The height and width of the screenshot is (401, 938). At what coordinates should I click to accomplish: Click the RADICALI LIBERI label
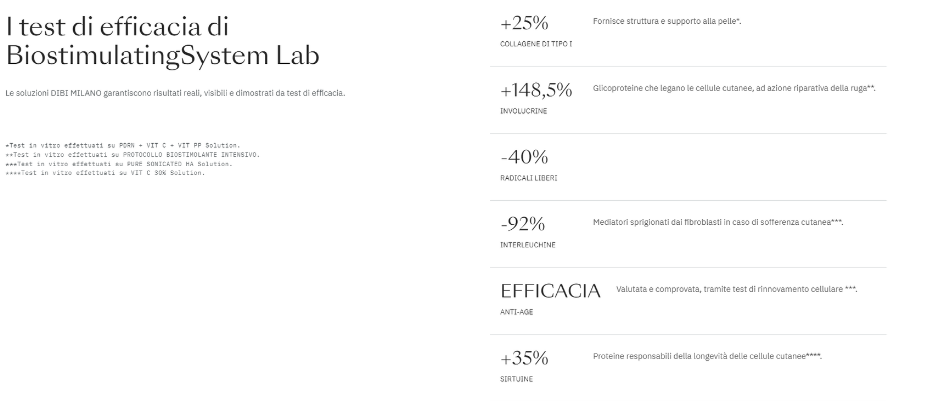529,178
